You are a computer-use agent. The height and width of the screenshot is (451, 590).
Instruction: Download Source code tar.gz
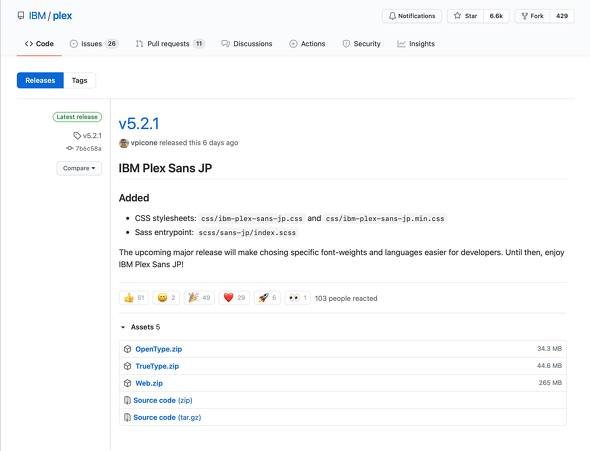click(167, 417)
